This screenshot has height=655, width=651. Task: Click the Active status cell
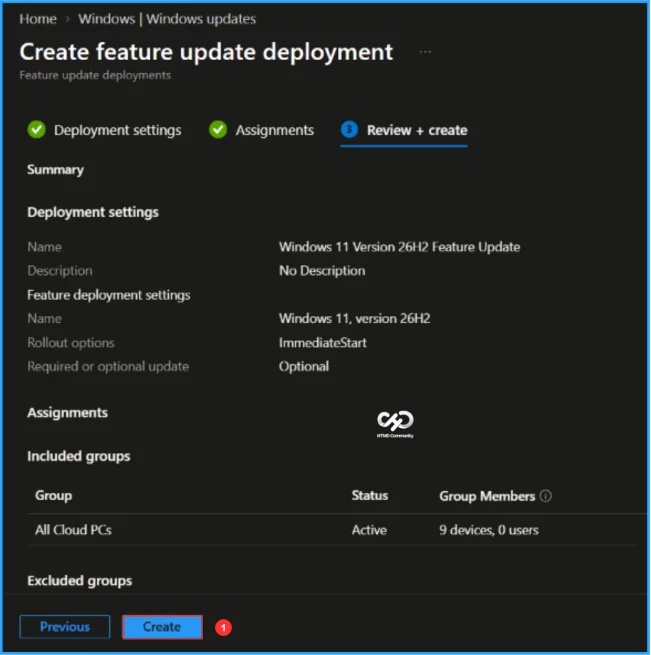369,530
